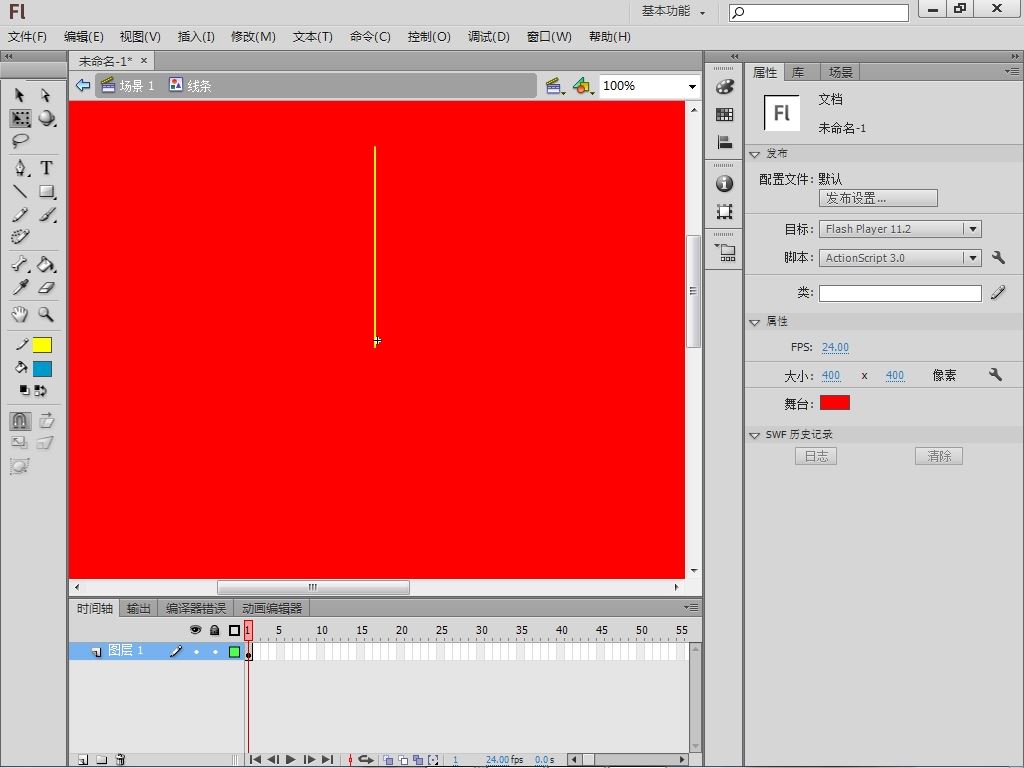Click 场景 1 in the breadcrumb
1024x768 pixels.
[x=128, y=86]
